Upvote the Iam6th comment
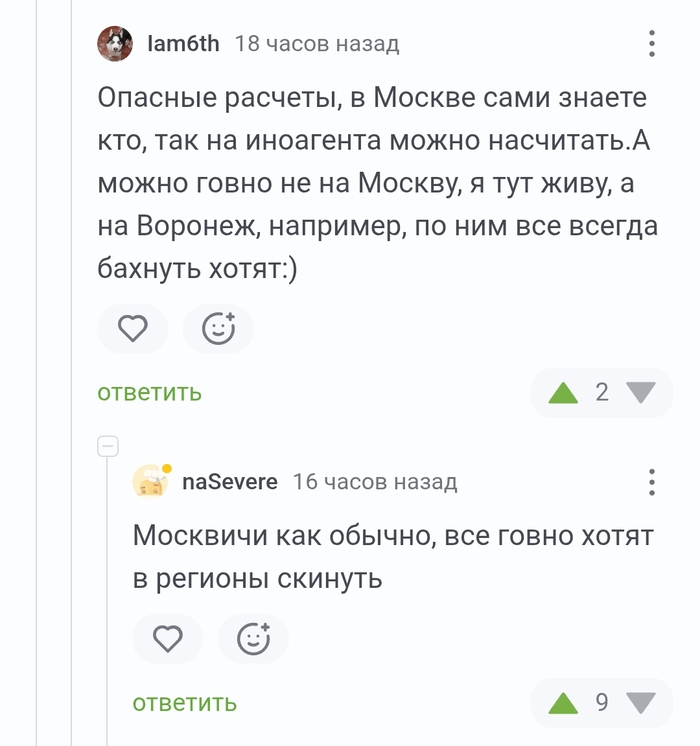Image resolution: width=700 pixels, height=746 pixels. pyautogui.click(x=564, y=392)
